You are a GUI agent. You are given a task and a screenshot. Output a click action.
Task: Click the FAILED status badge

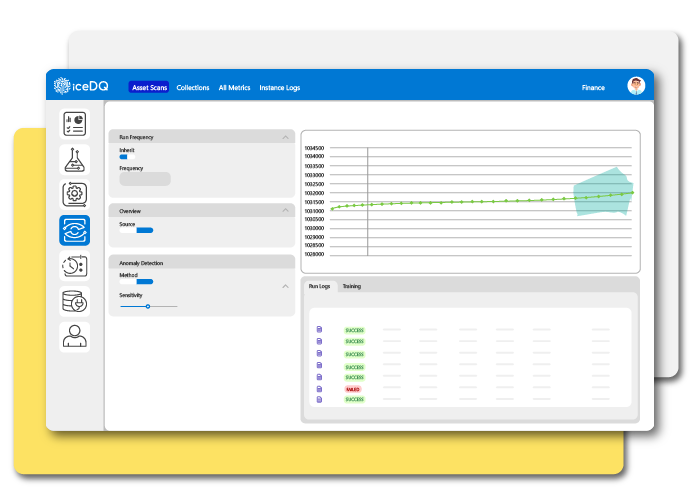pyautogui.click(x=353, y=389)
